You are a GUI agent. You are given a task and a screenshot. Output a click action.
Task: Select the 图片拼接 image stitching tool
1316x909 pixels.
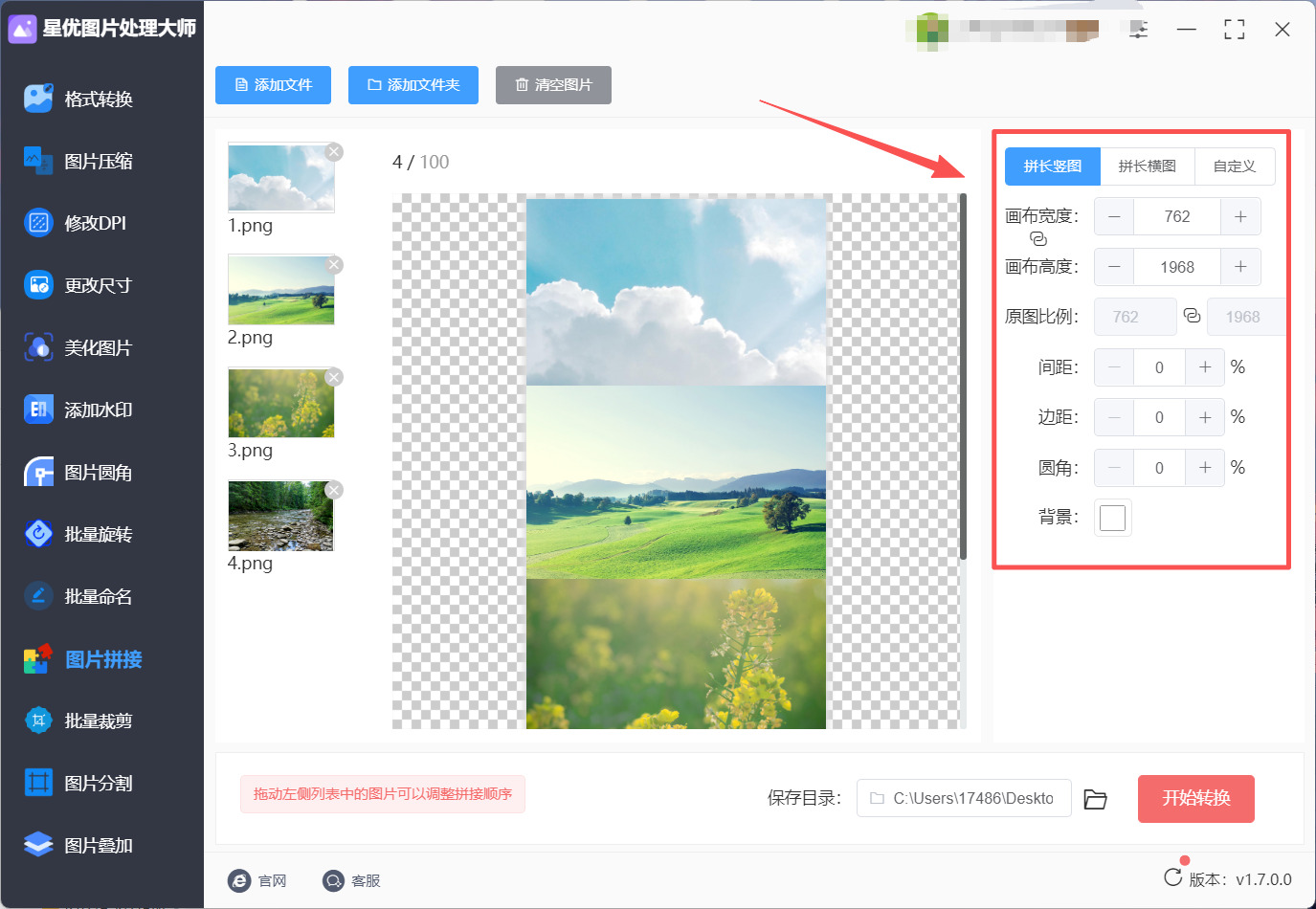pos(83,659)
